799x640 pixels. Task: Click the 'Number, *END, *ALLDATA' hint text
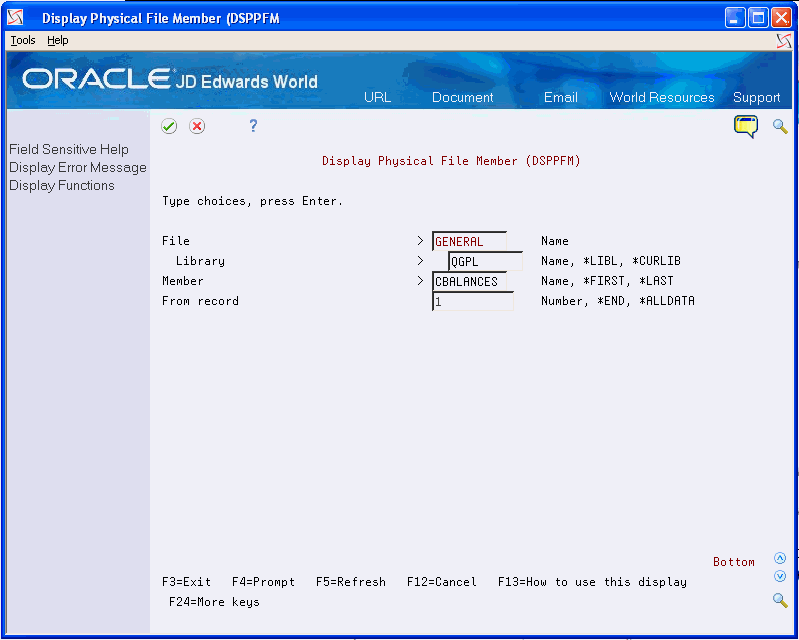tap(618, 301)
